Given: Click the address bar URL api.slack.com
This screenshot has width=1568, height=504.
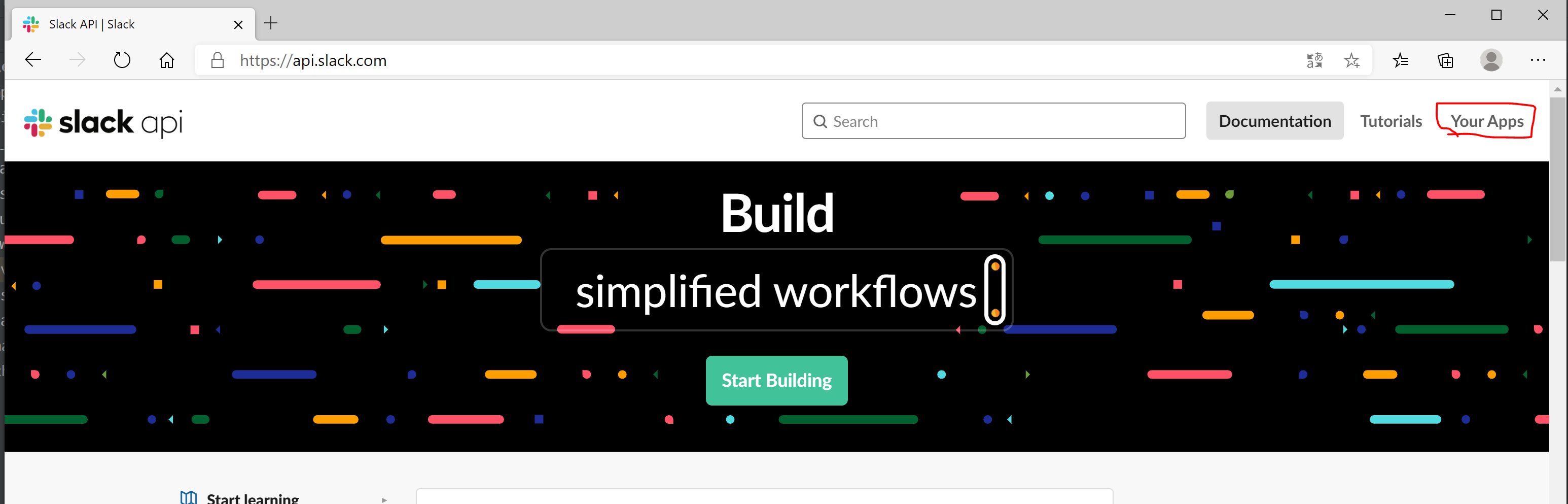Looking at the screenshot, I should click(313, 60).
